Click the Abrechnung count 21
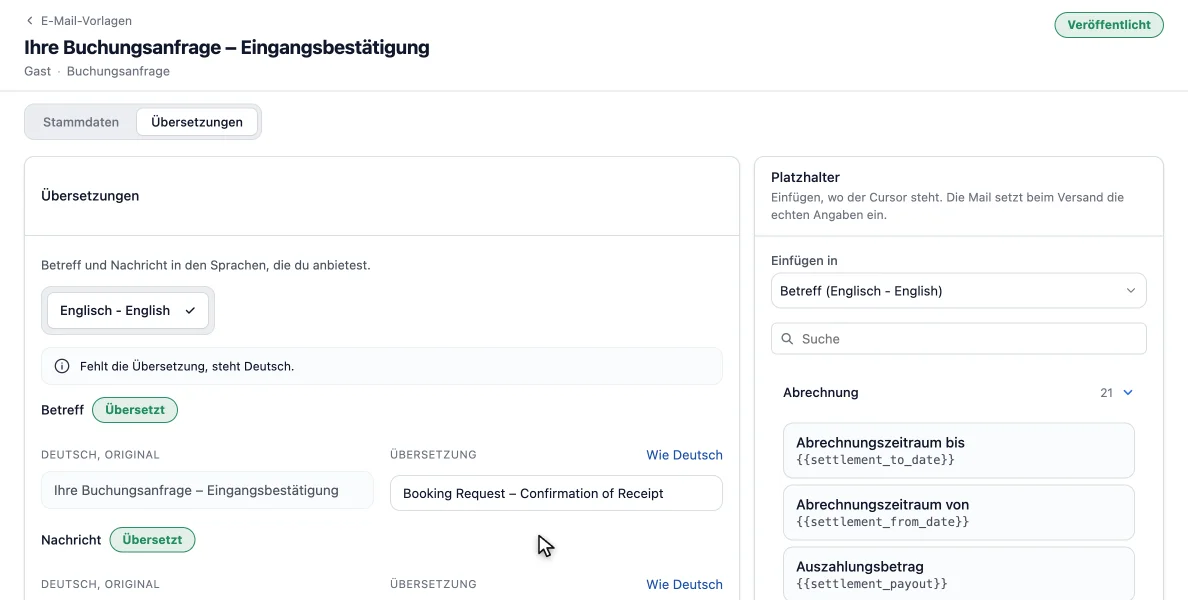The height and width of the screenshot is (600, 1188). (x=1106, y=392)
